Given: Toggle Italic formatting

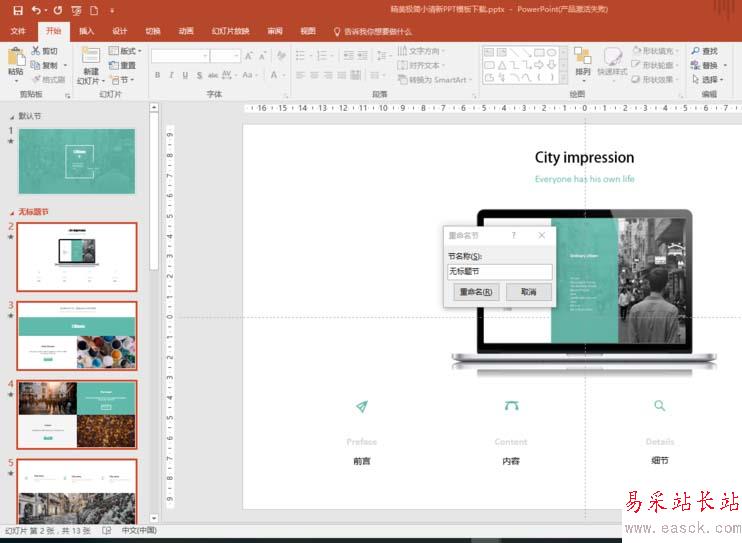Looking at the screenshot, I should 171,75.
